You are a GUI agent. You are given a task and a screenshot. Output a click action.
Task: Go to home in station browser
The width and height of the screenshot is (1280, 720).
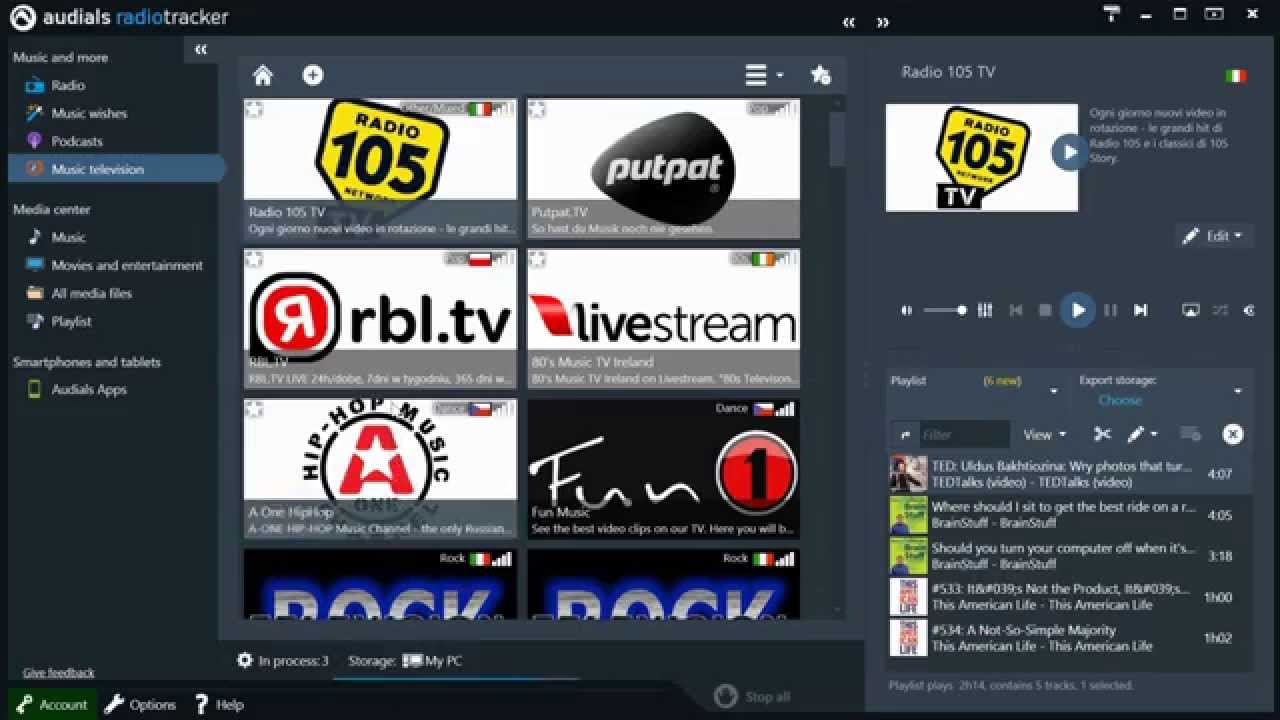click(x=263, y=75)
